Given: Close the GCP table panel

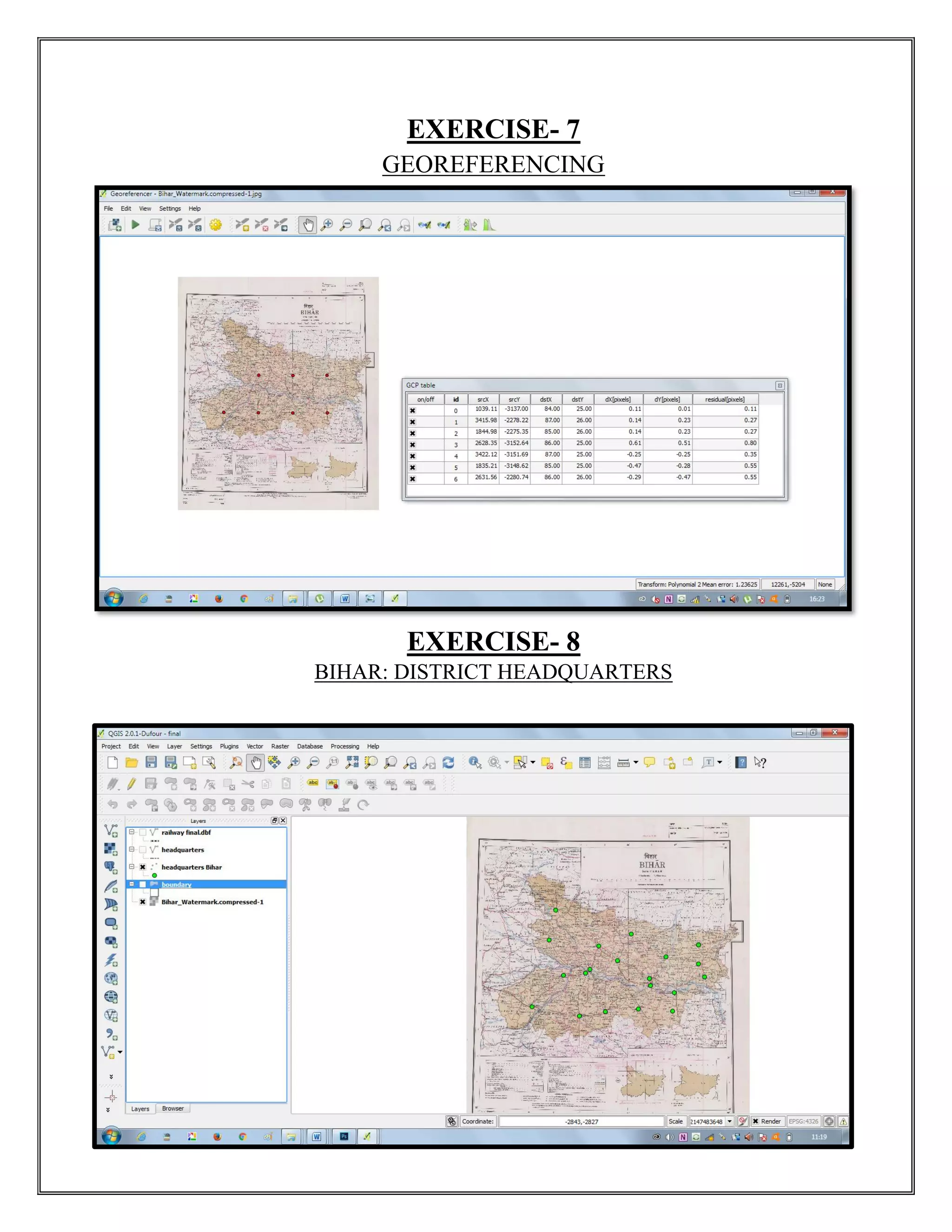Looking at the screenshot, I should 780,386.
